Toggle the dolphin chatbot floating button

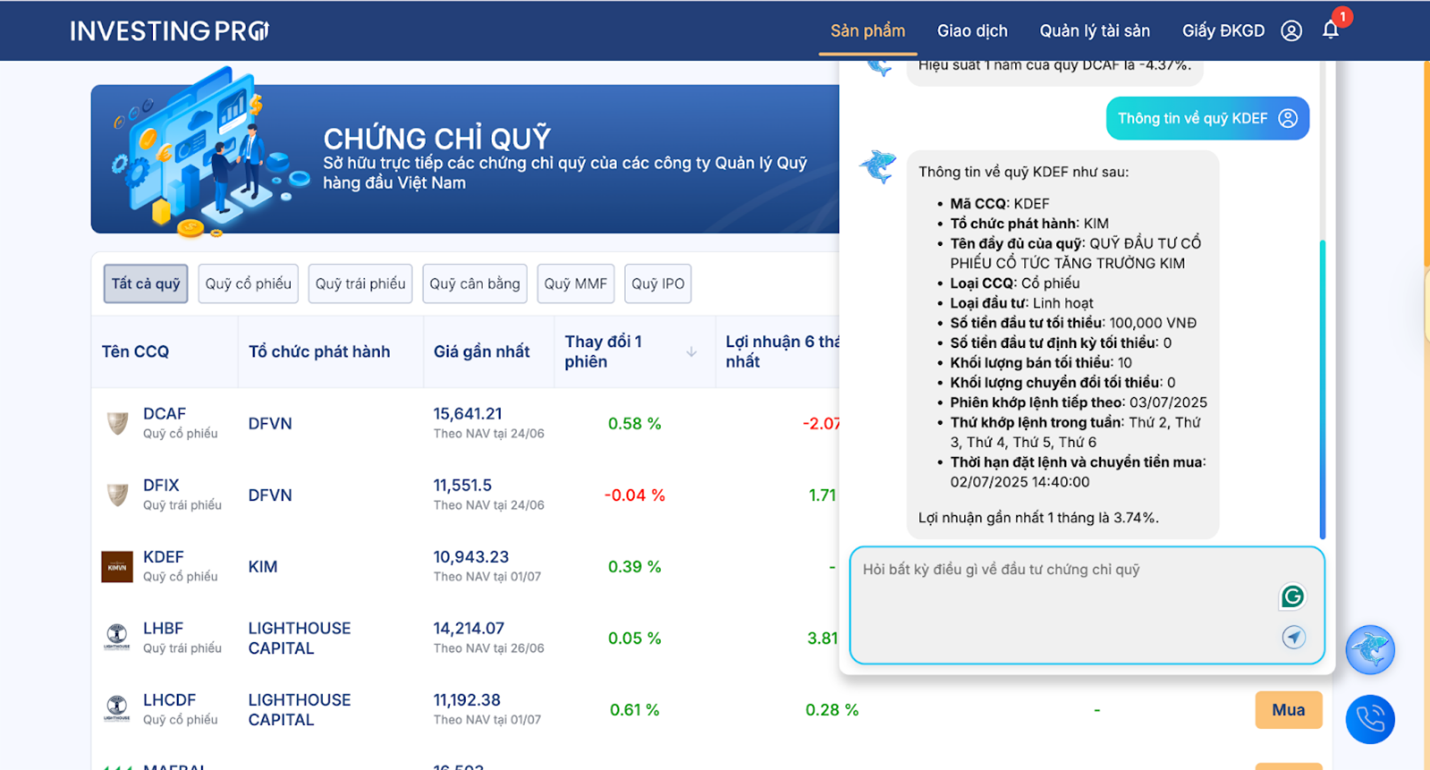(1370, 650)
